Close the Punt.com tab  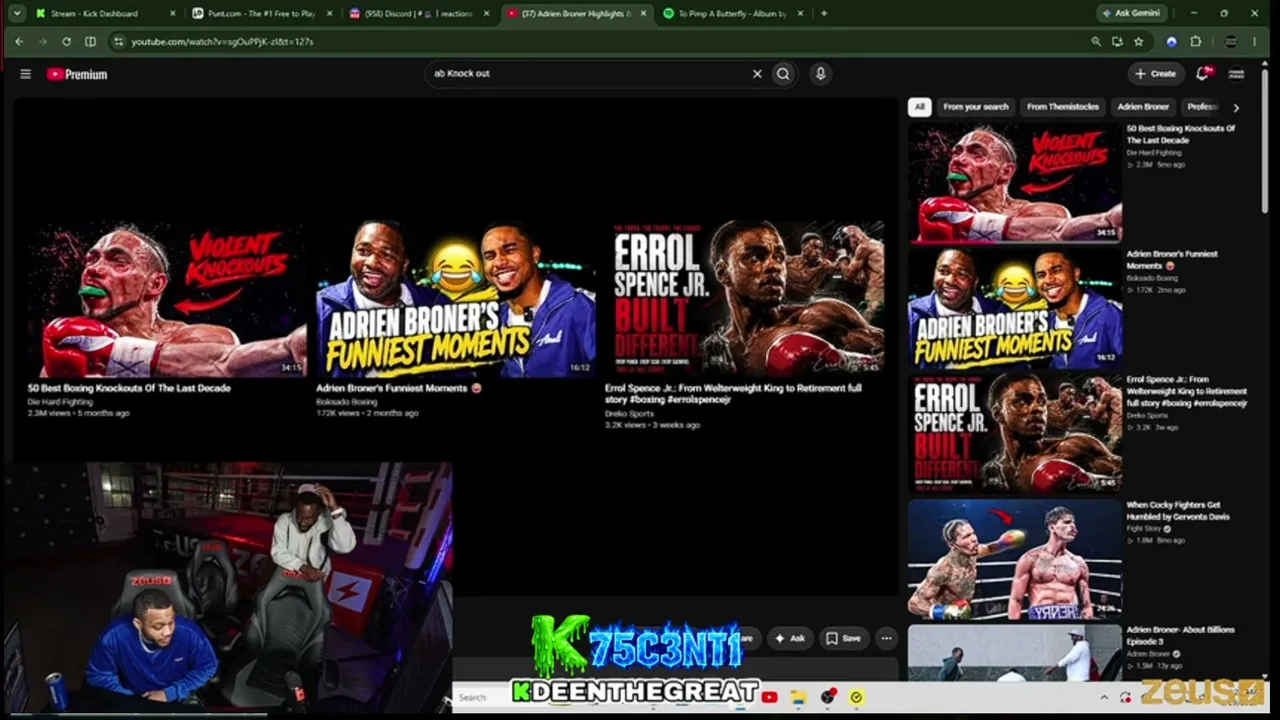click(x=329, y=14)
